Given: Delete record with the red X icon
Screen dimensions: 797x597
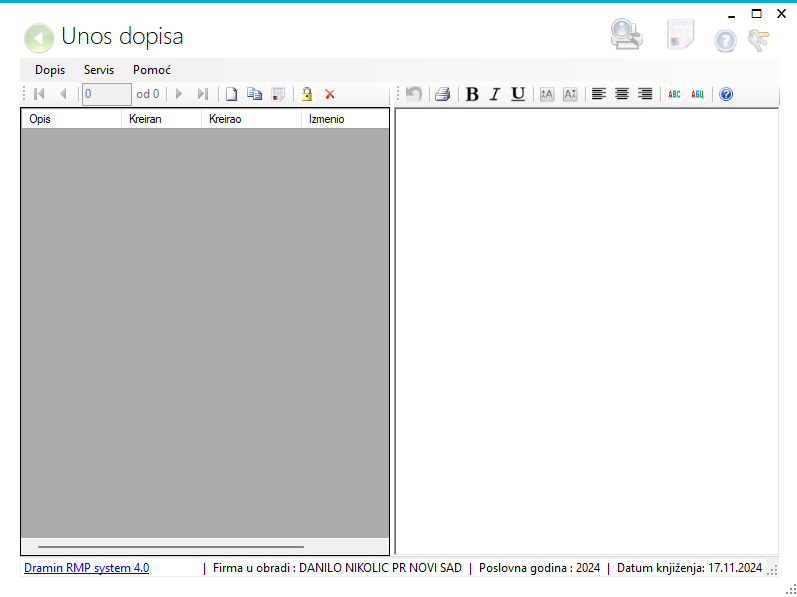Looking at the screenshot, I should [x=330, y=94].
